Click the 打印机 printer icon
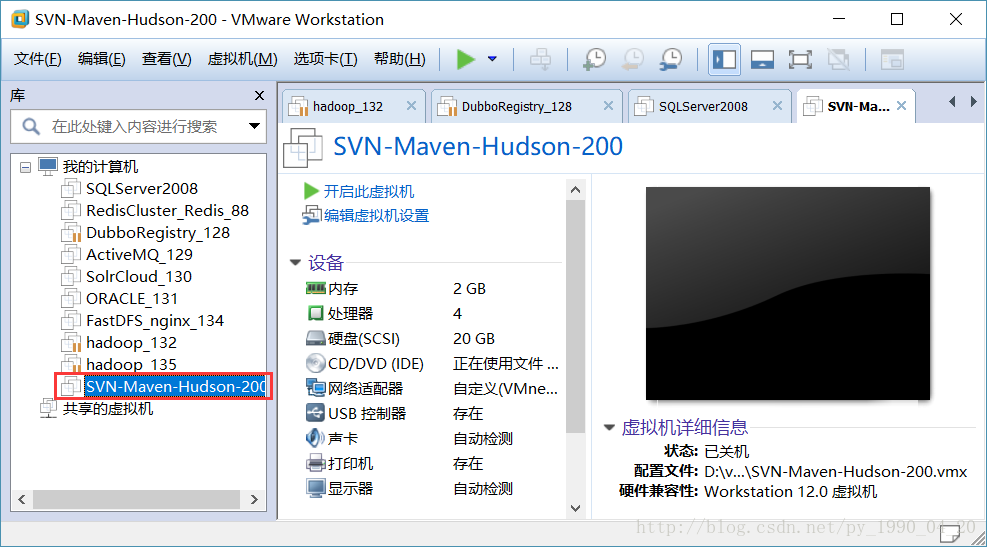This screenshot has width=987, height=547. click(315, 463)
